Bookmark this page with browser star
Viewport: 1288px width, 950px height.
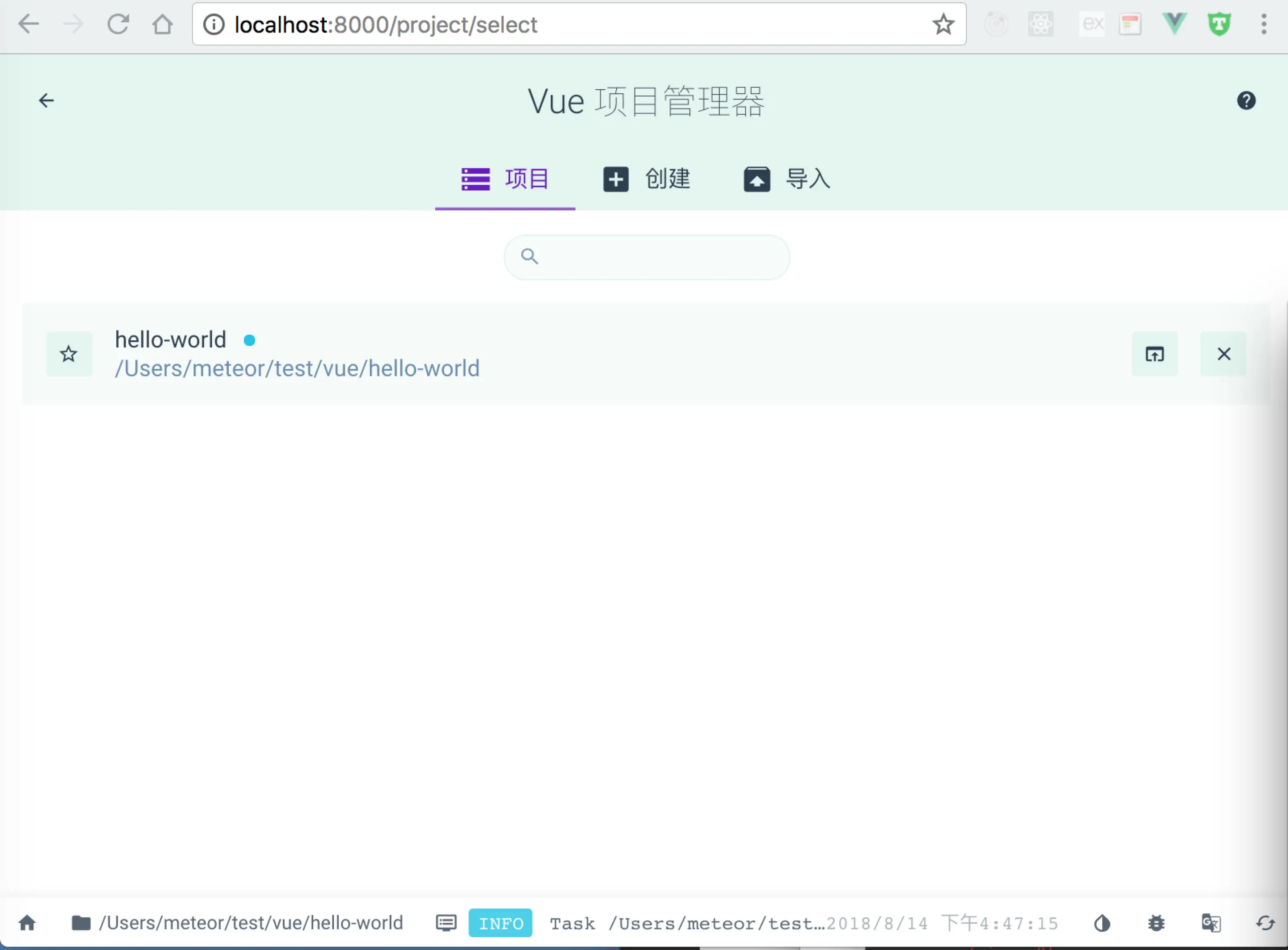click(x=943, y=24)
